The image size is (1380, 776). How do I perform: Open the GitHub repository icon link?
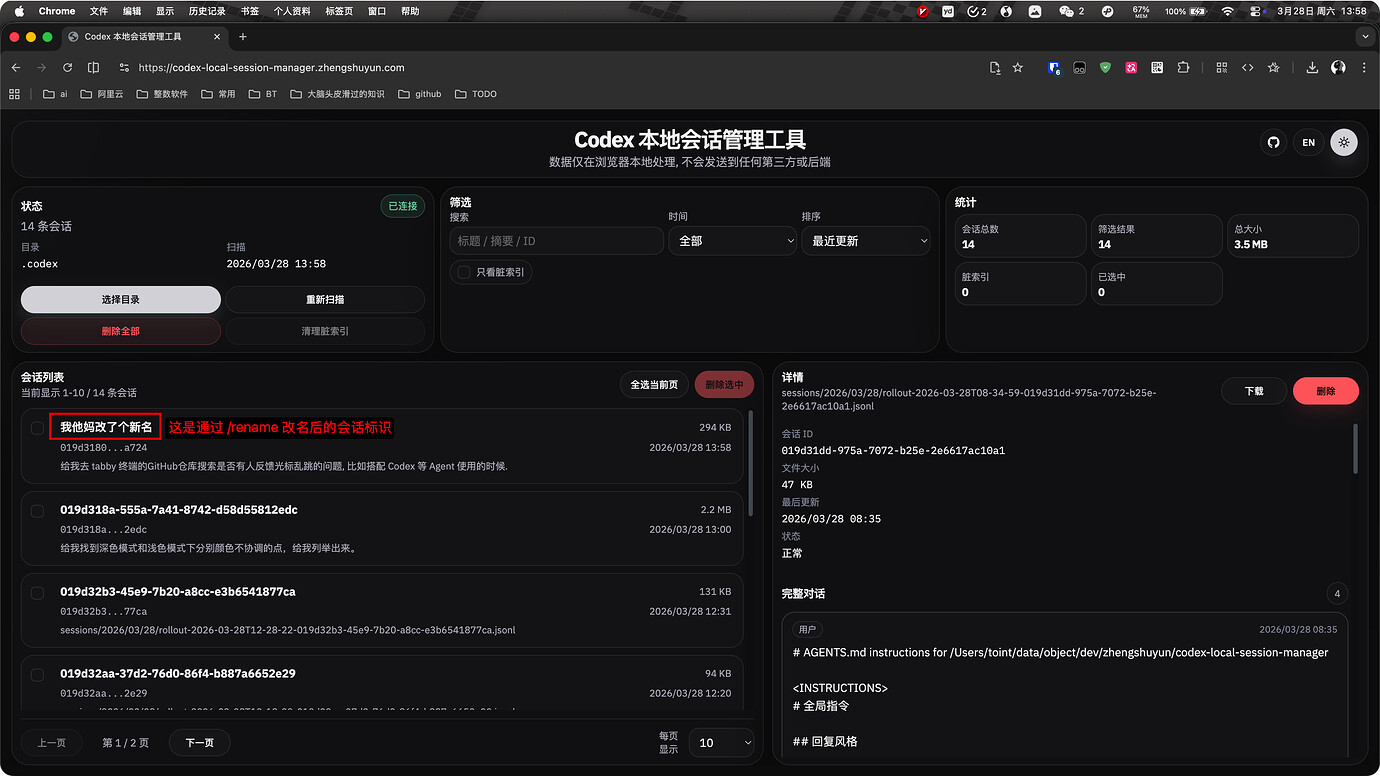1273,142
